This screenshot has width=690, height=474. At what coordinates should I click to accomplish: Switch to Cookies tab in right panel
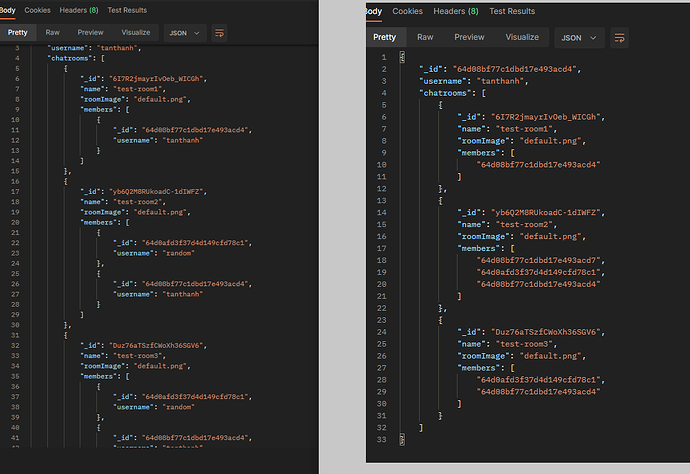coord(407,11)
